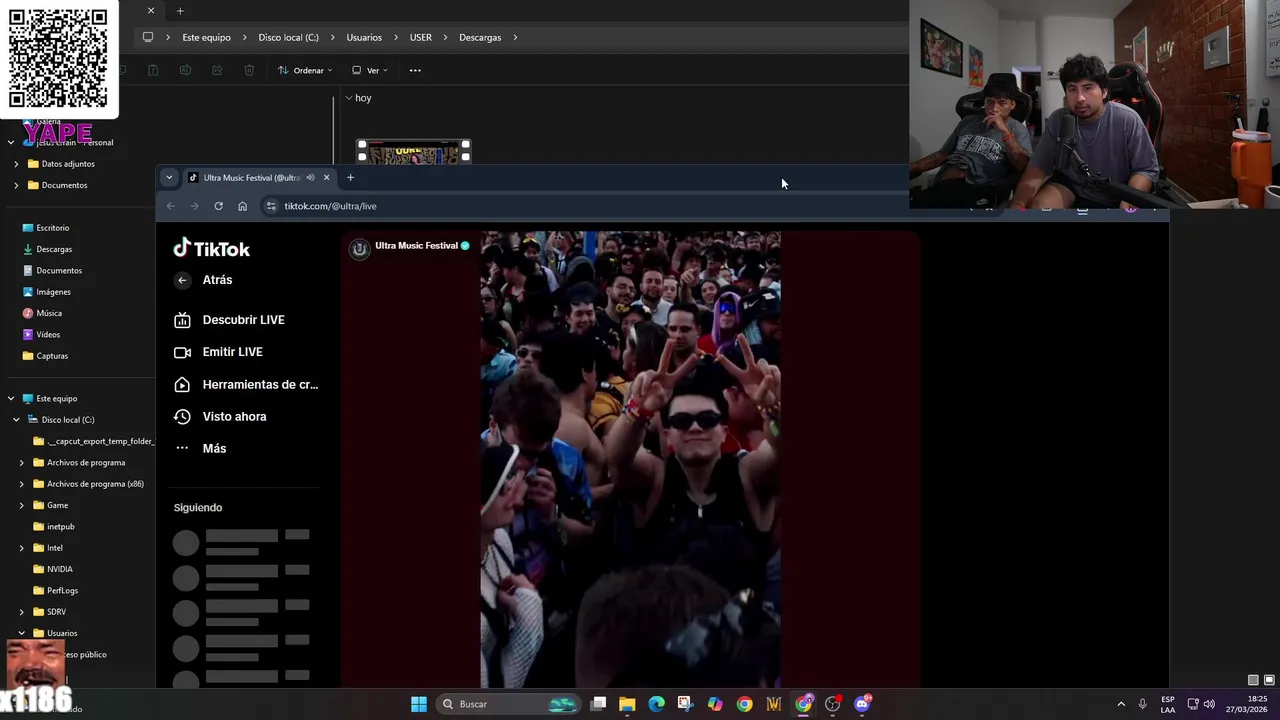Collapse Disco local (C:) tree node
Image resolution: width=1280 pixels, height=720 pixels.
tap(16, 420)
